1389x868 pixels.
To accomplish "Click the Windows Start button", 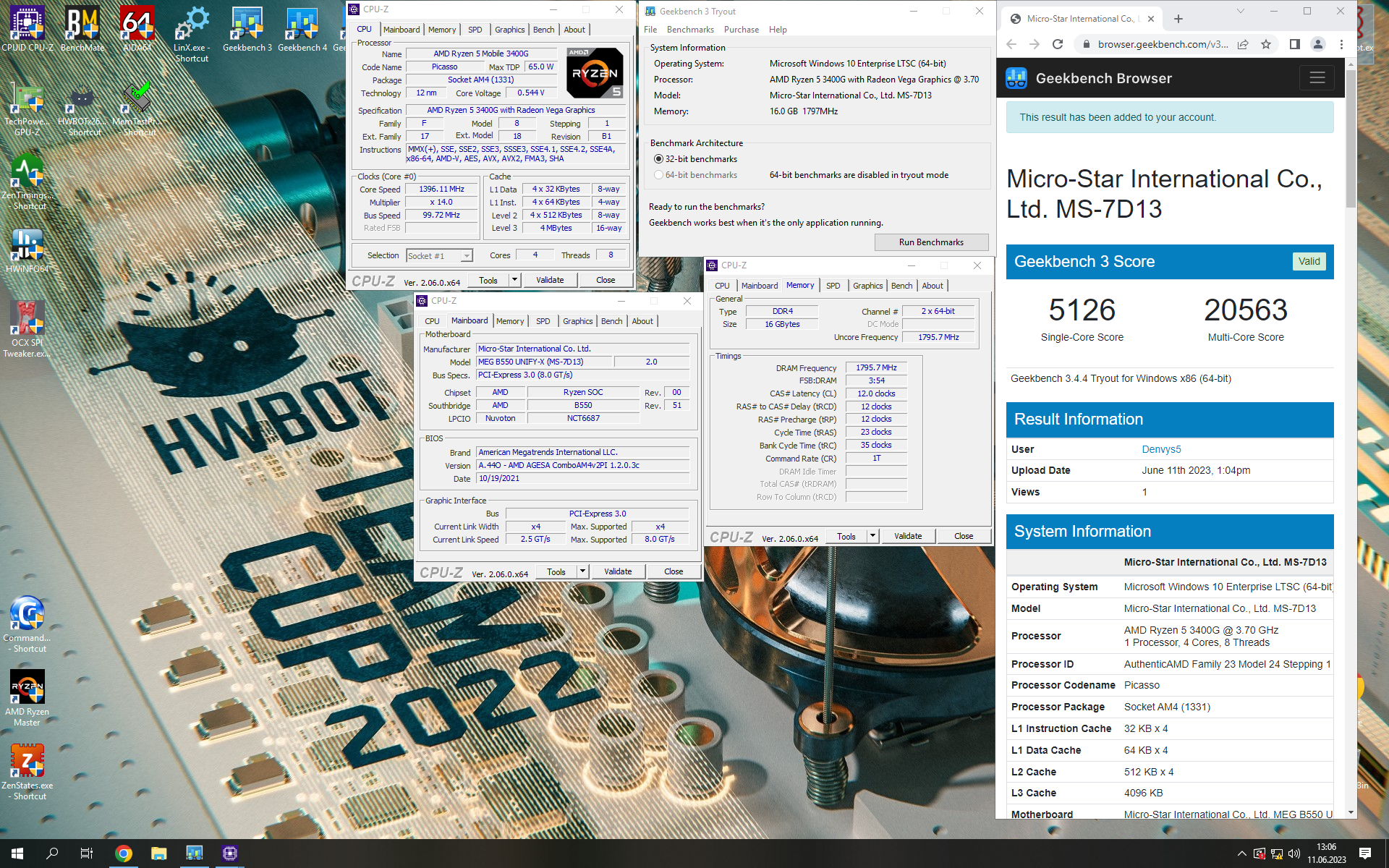I will tap(17, 854).
